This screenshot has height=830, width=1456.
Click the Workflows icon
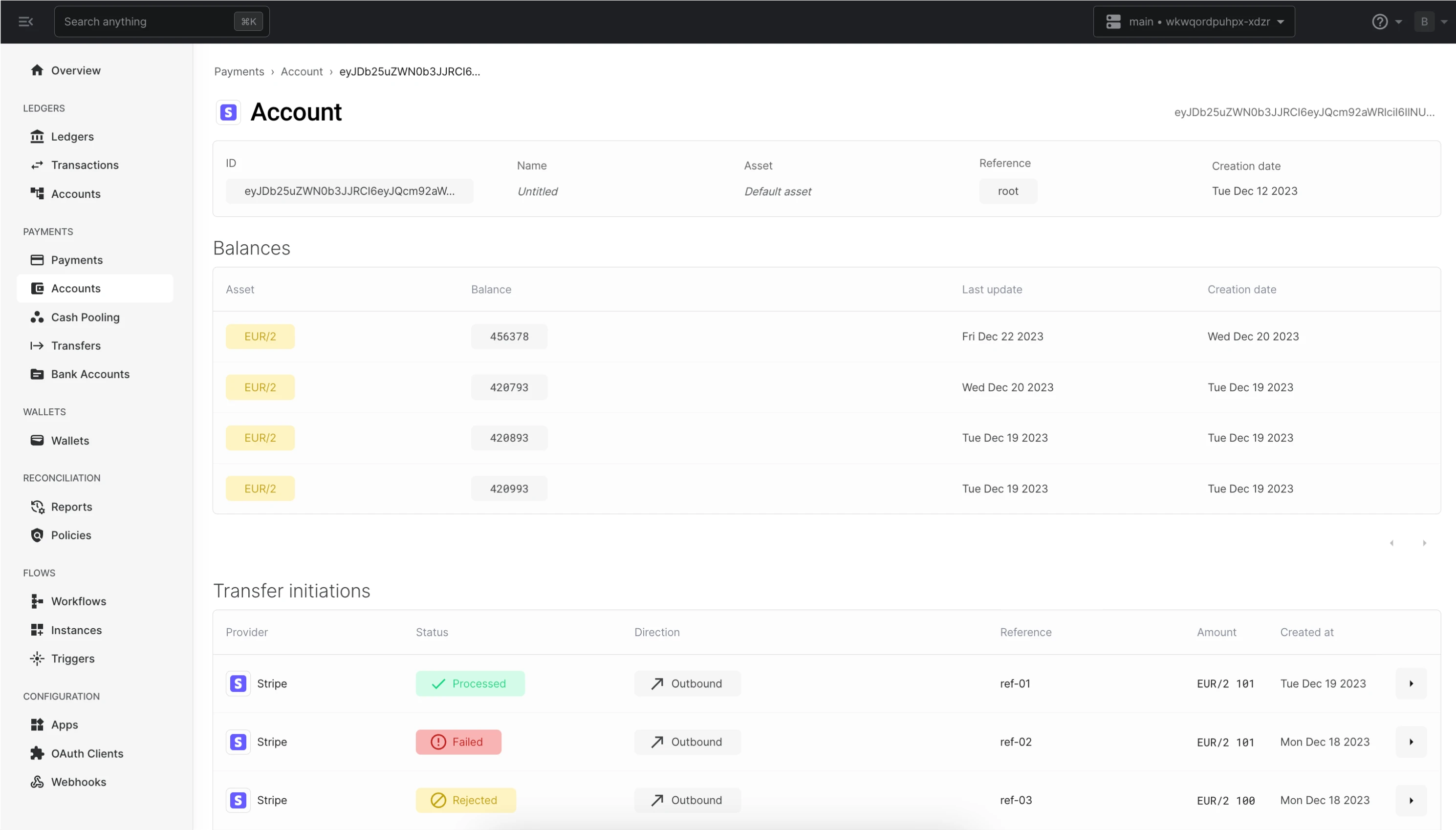click(x=37, y=601)
